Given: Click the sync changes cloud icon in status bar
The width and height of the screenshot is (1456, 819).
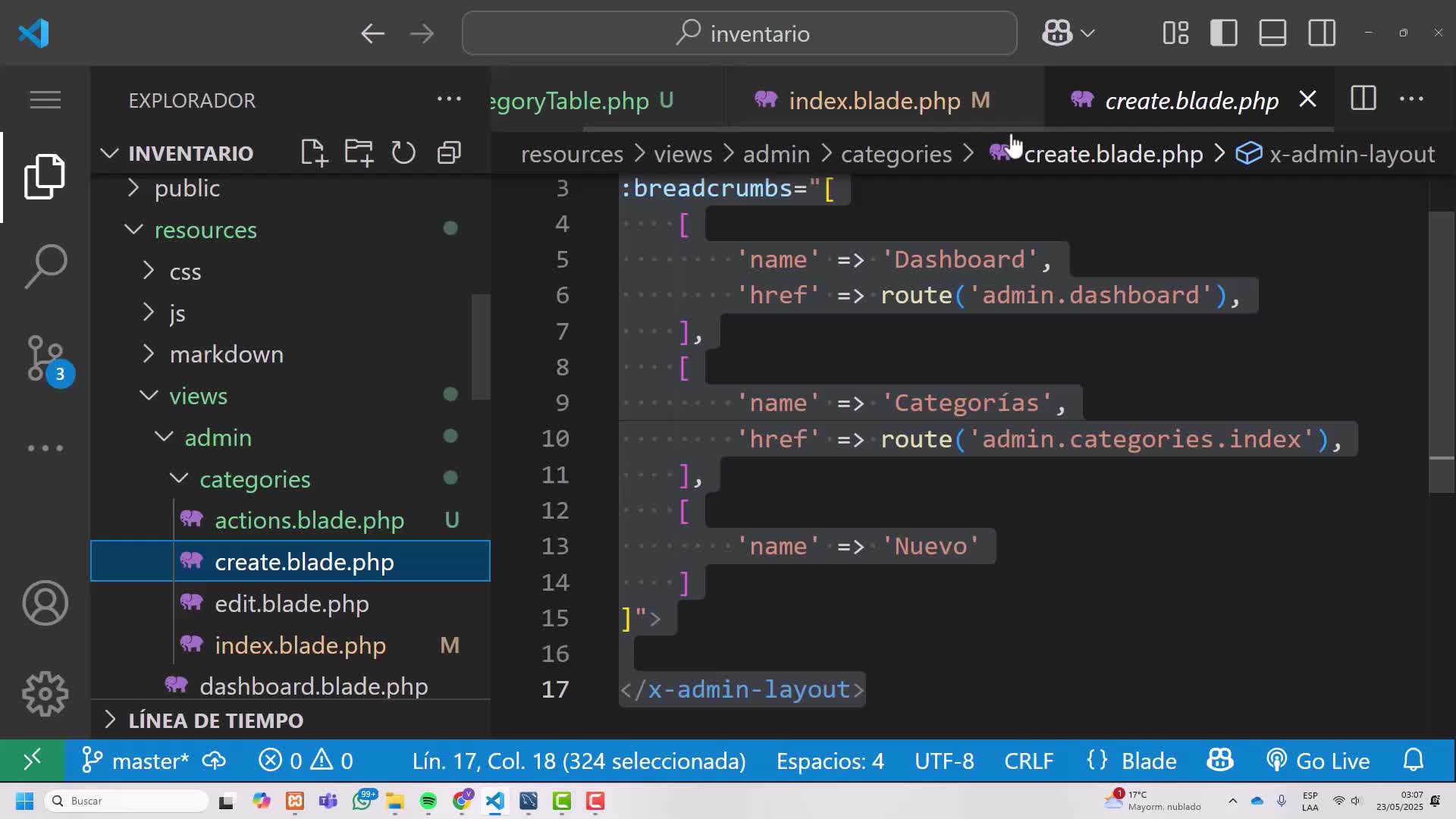Looking at the screenshot, I should click(214, 761).
